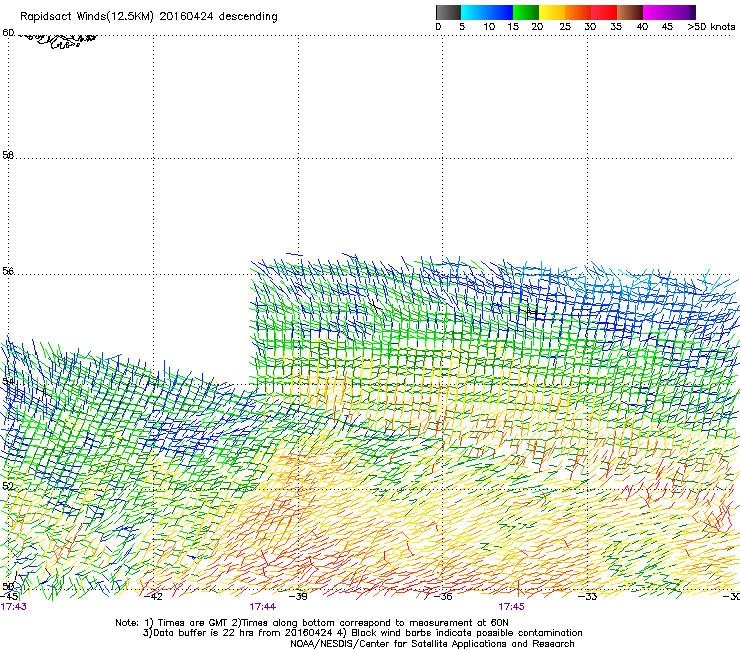This screenshot has height=650, width=740.
Task: Click the longitude label -36
Action: 443,597
